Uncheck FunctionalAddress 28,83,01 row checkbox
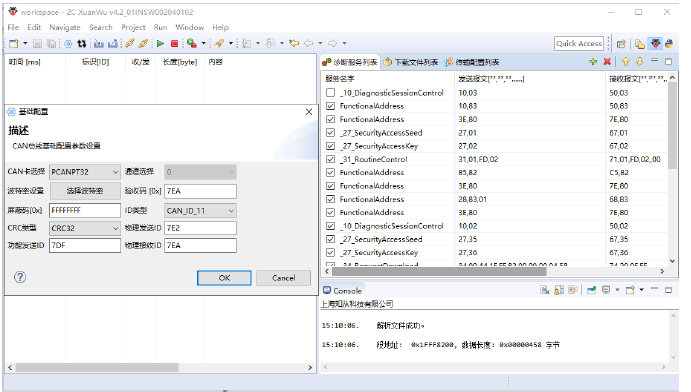Screen dimensions: 691x392 [x=331, y=199]
